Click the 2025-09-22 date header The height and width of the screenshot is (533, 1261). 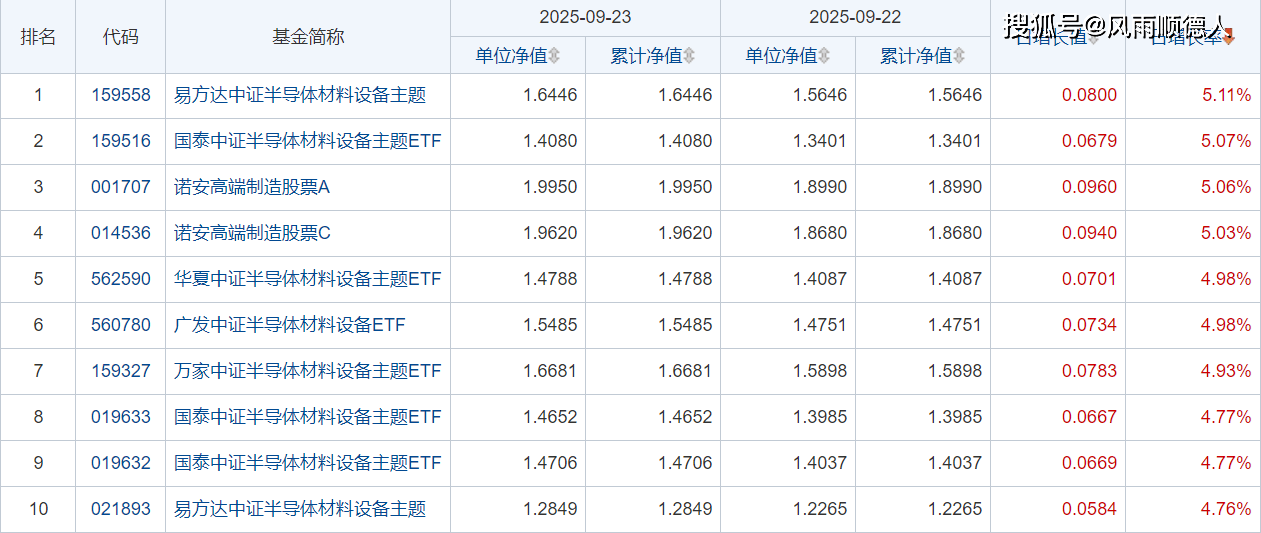click(855, 18)
